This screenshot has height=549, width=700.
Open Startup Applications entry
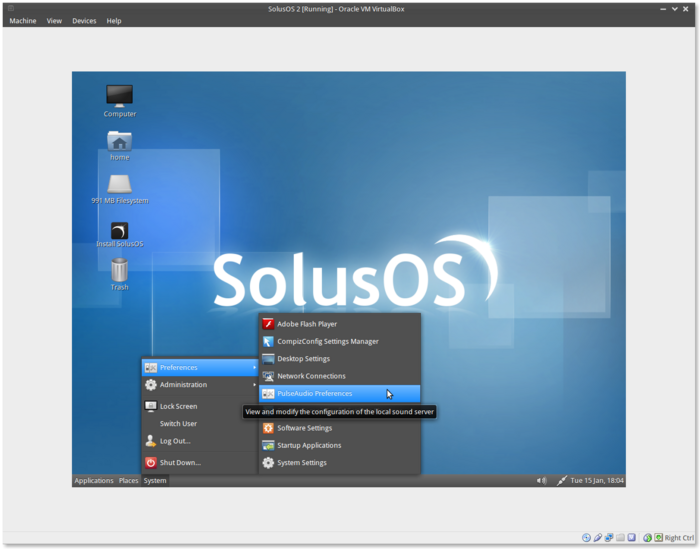coord(309,446)
